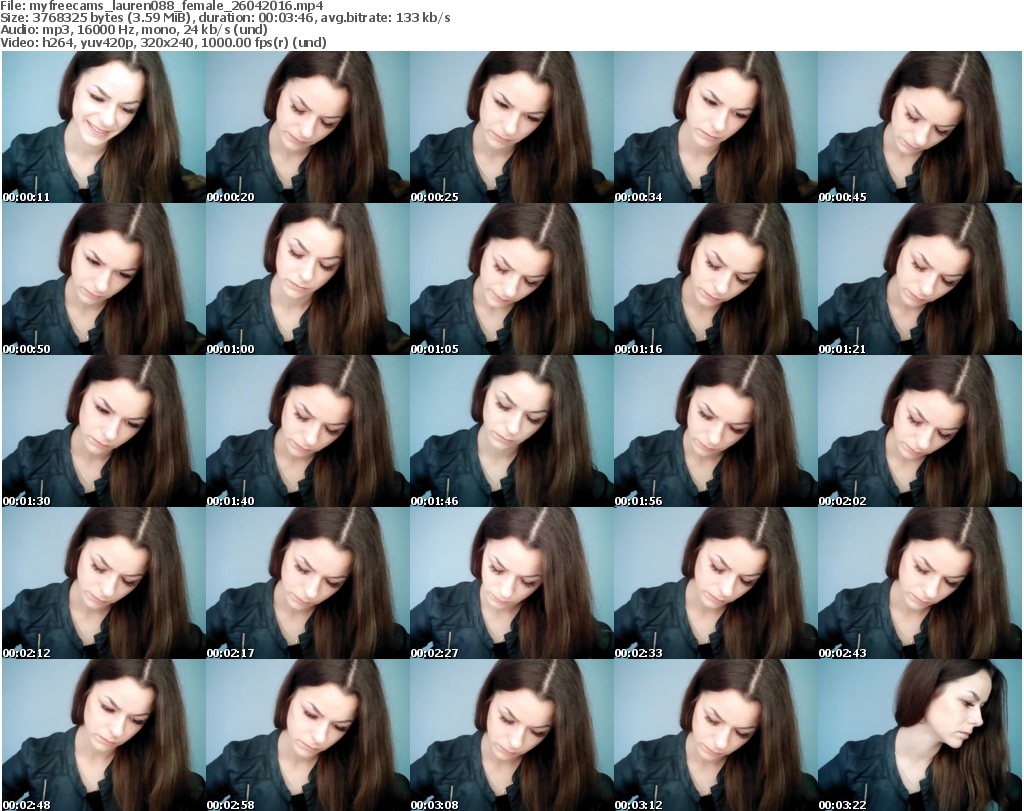The height and width of the screenshot is (811, 1024).
Task: Open the frame at 00:01:00
Action: [308, 279]
